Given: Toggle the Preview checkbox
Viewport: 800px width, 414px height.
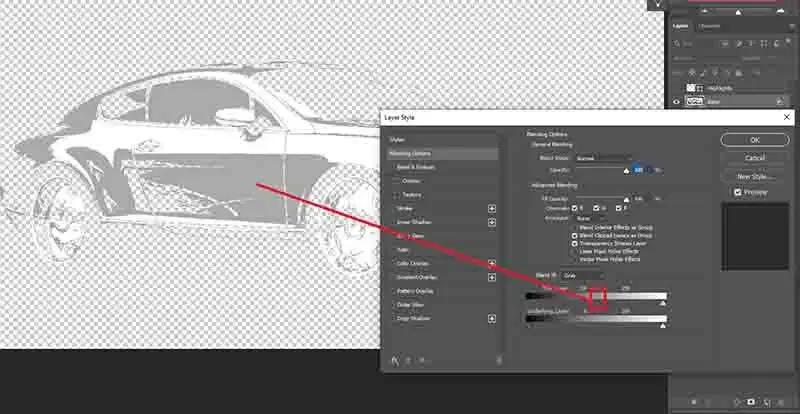Looking at the screenshot, I should [x=737, y=192].
